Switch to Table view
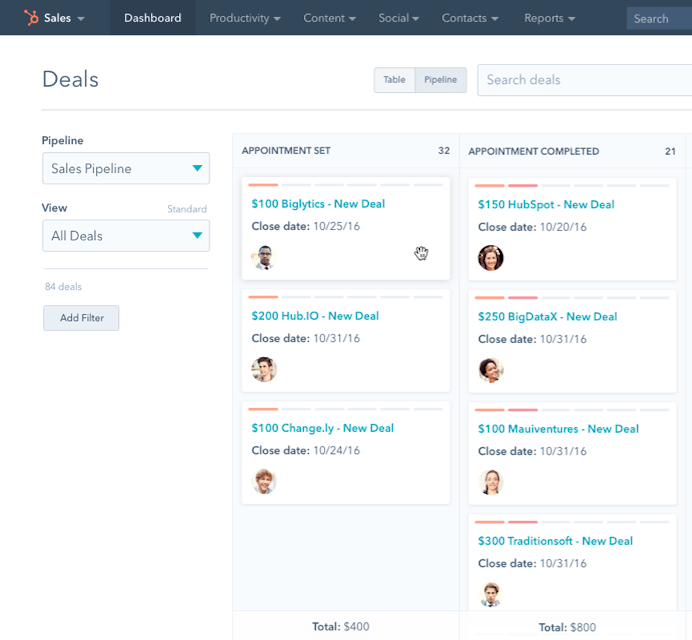This screenshot has width=692, height=640. [x=394, y=80]
